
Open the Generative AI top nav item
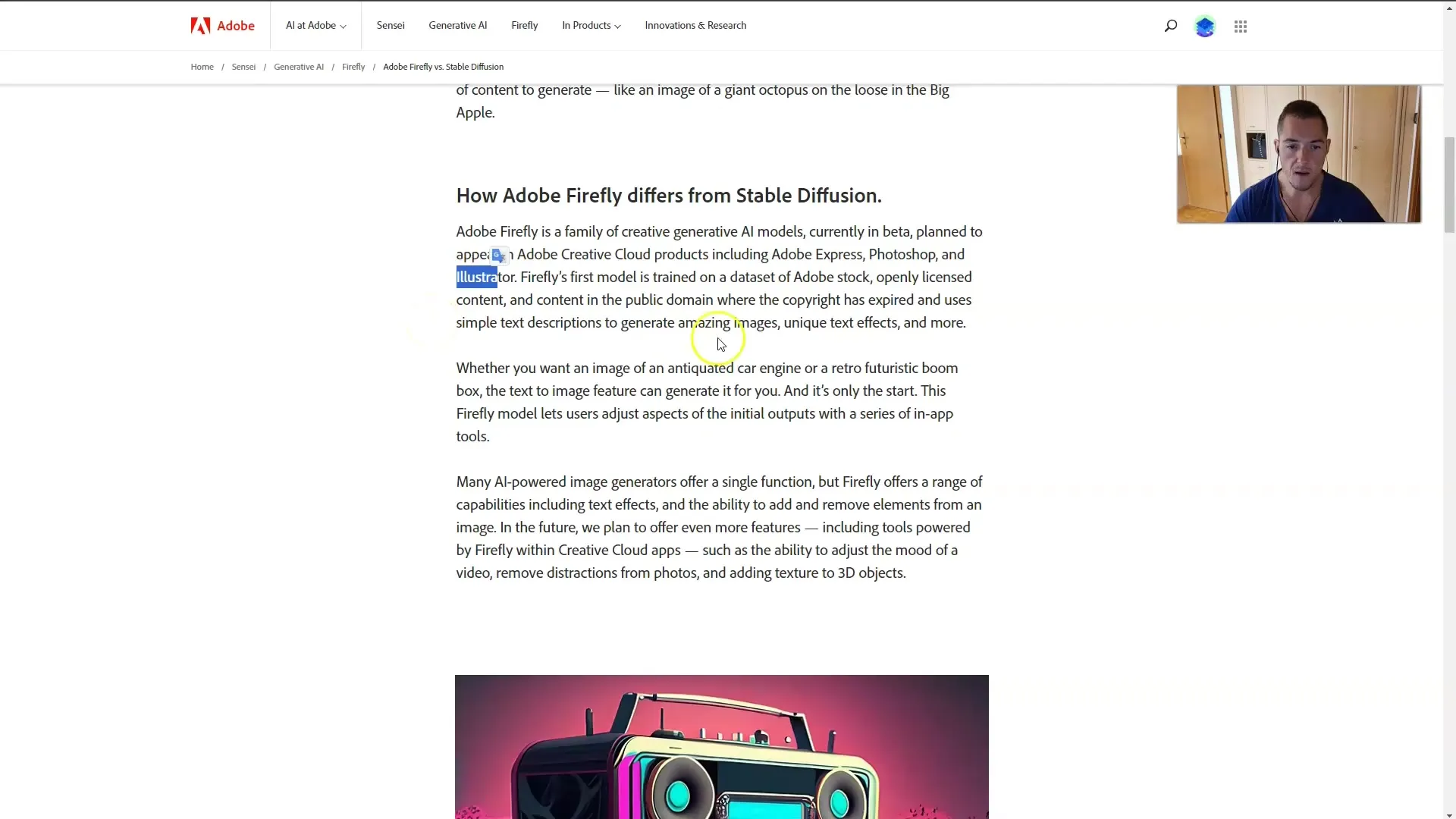point(458,25)
